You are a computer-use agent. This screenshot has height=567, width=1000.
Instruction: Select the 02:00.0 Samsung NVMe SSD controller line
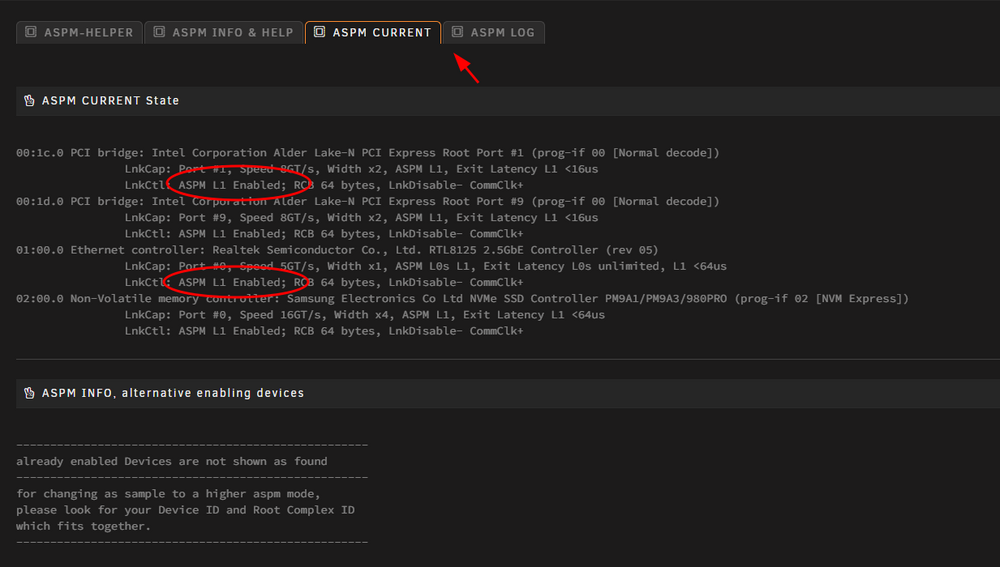[x=462, y=298]
